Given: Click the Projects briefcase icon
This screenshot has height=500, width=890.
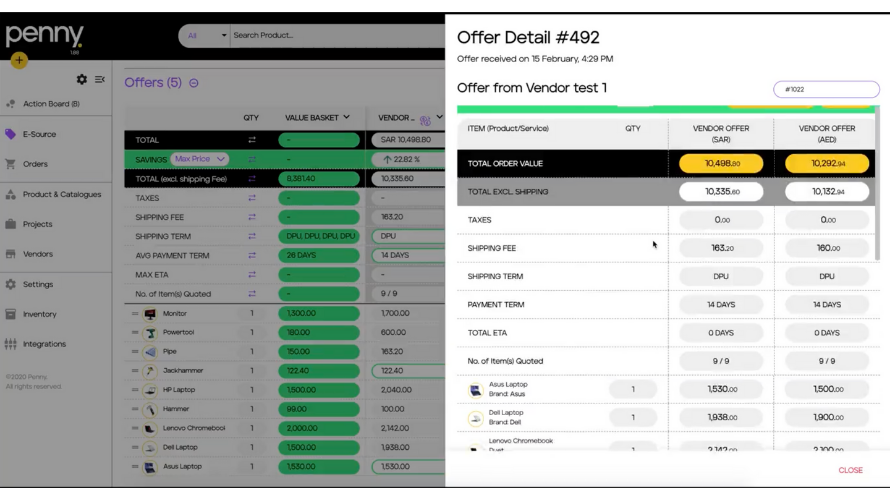Looking at the screenshot, I should tap(11, 224).
